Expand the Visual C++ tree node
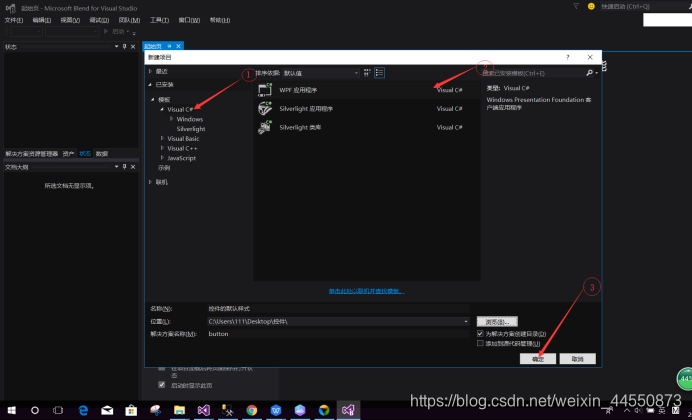Viewport: 692px width, 420px height. tap(162, 148)
